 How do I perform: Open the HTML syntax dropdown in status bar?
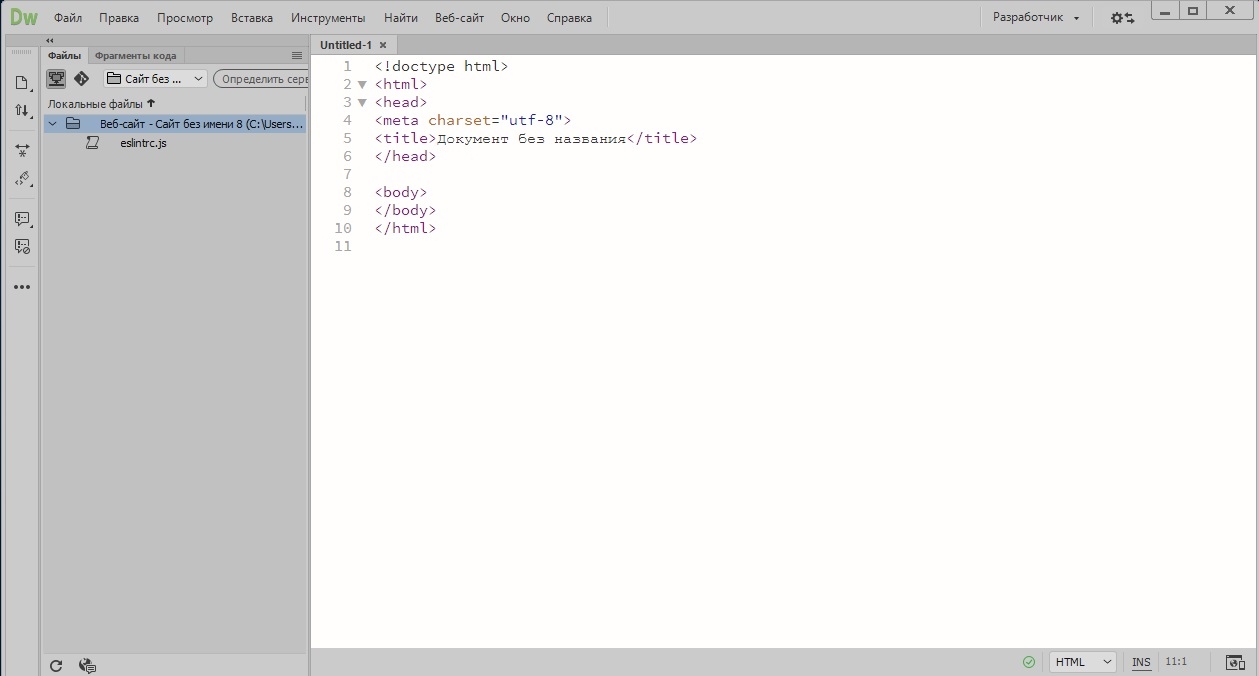tap(1081, 661)
